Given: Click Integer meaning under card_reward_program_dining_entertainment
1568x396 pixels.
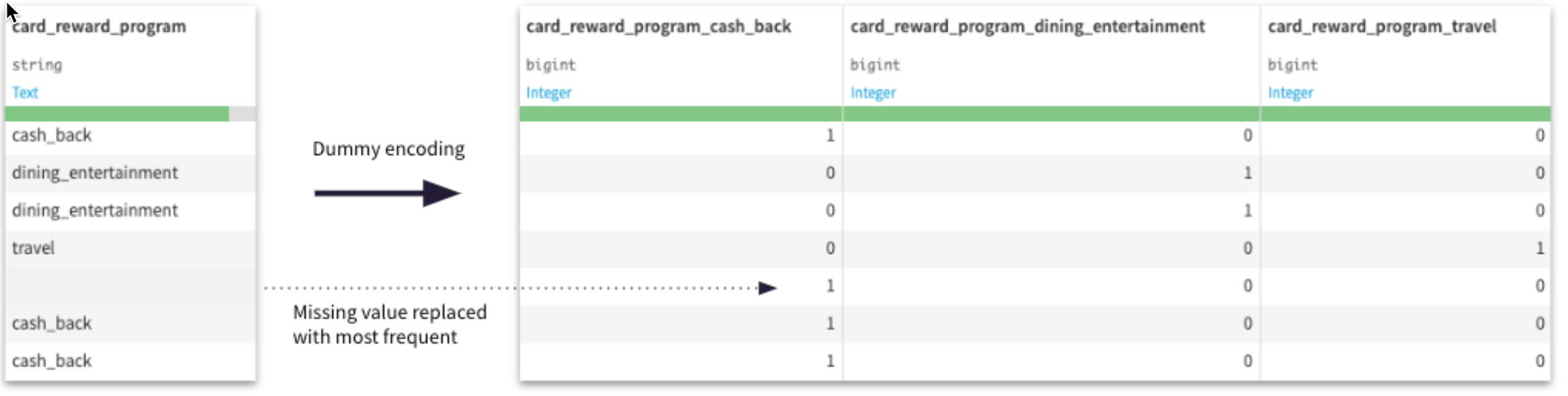Looking at the screenshot, I should [x=873, y=93].
